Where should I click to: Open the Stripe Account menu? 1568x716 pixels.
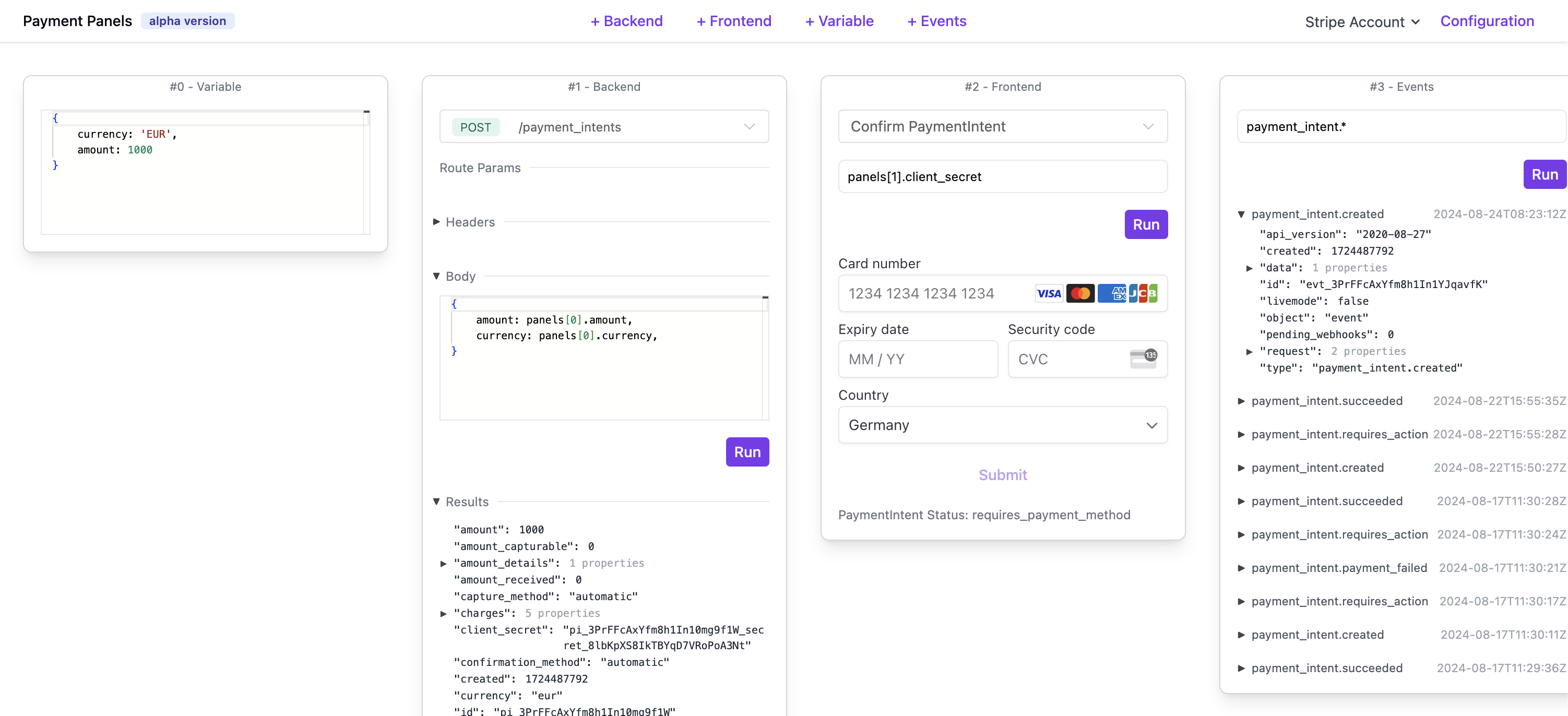click(x=1361, y=22)
